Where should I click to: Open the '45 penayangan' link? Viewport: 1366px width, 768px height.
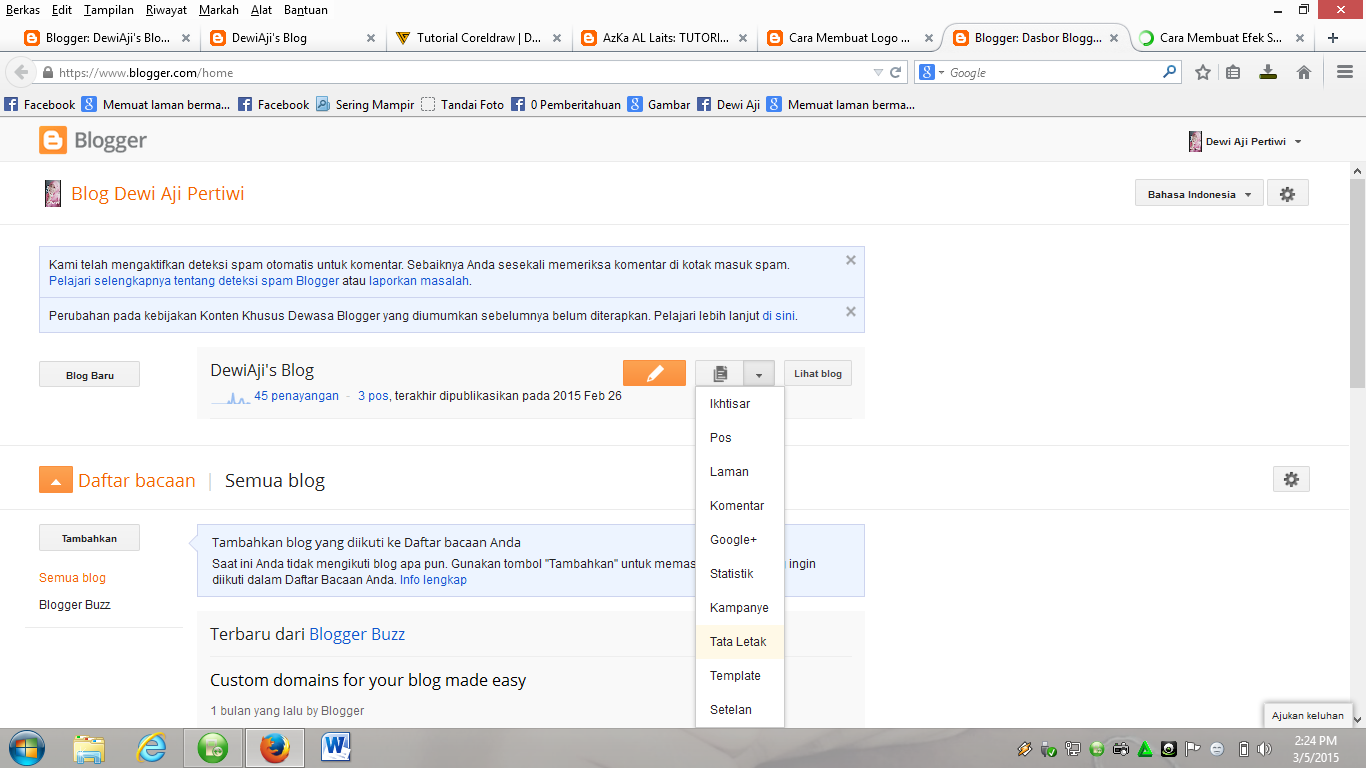296,396
